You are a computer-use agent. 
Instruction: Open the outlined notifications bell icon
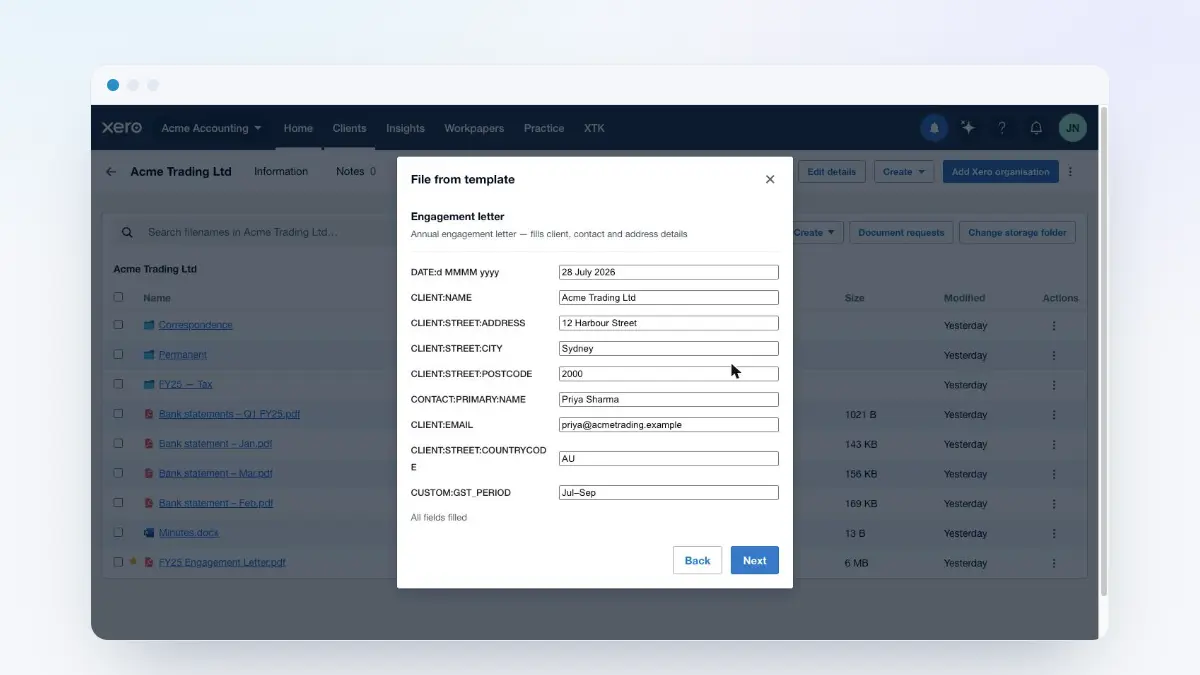[1036, 128]
